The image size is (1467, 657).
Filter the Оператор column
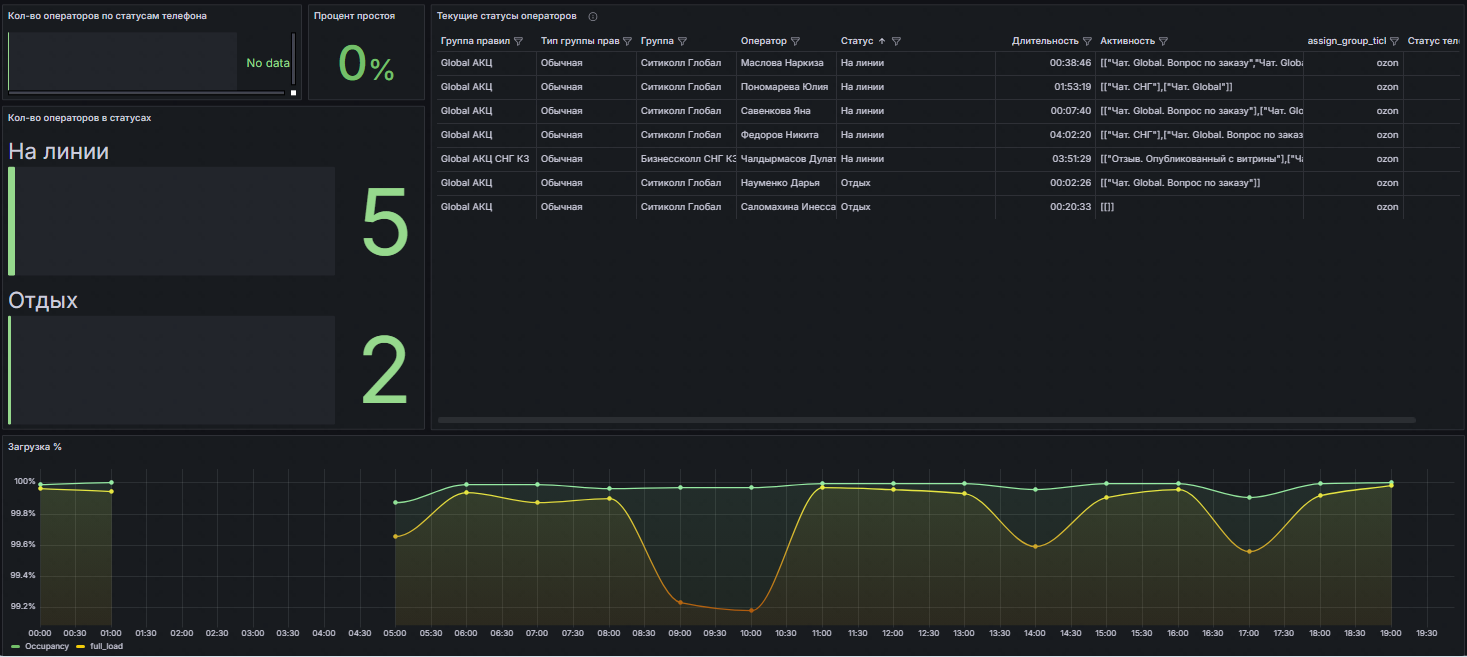[795, 42]
